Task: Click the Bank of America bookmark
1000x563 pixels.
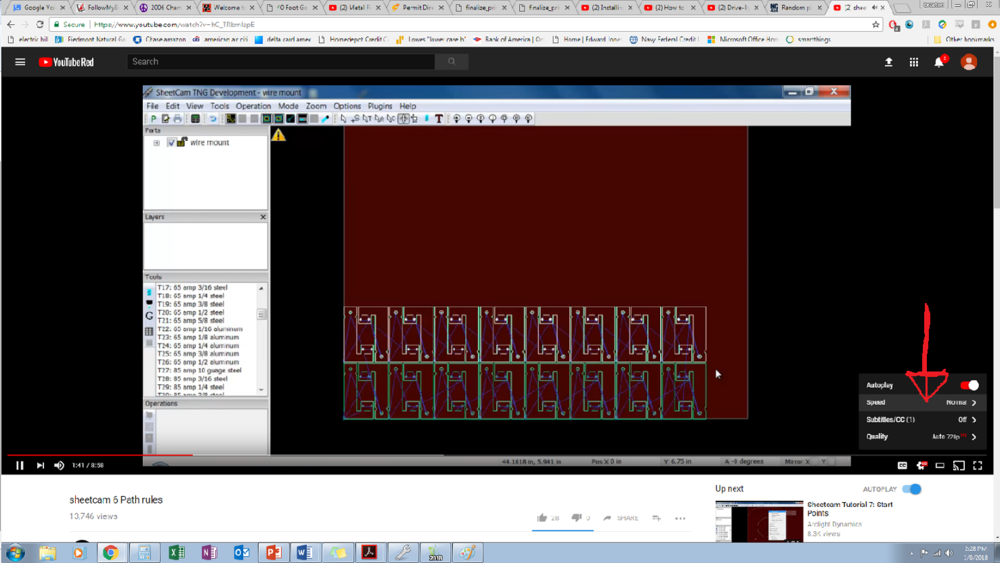Action: pos(510,40)
